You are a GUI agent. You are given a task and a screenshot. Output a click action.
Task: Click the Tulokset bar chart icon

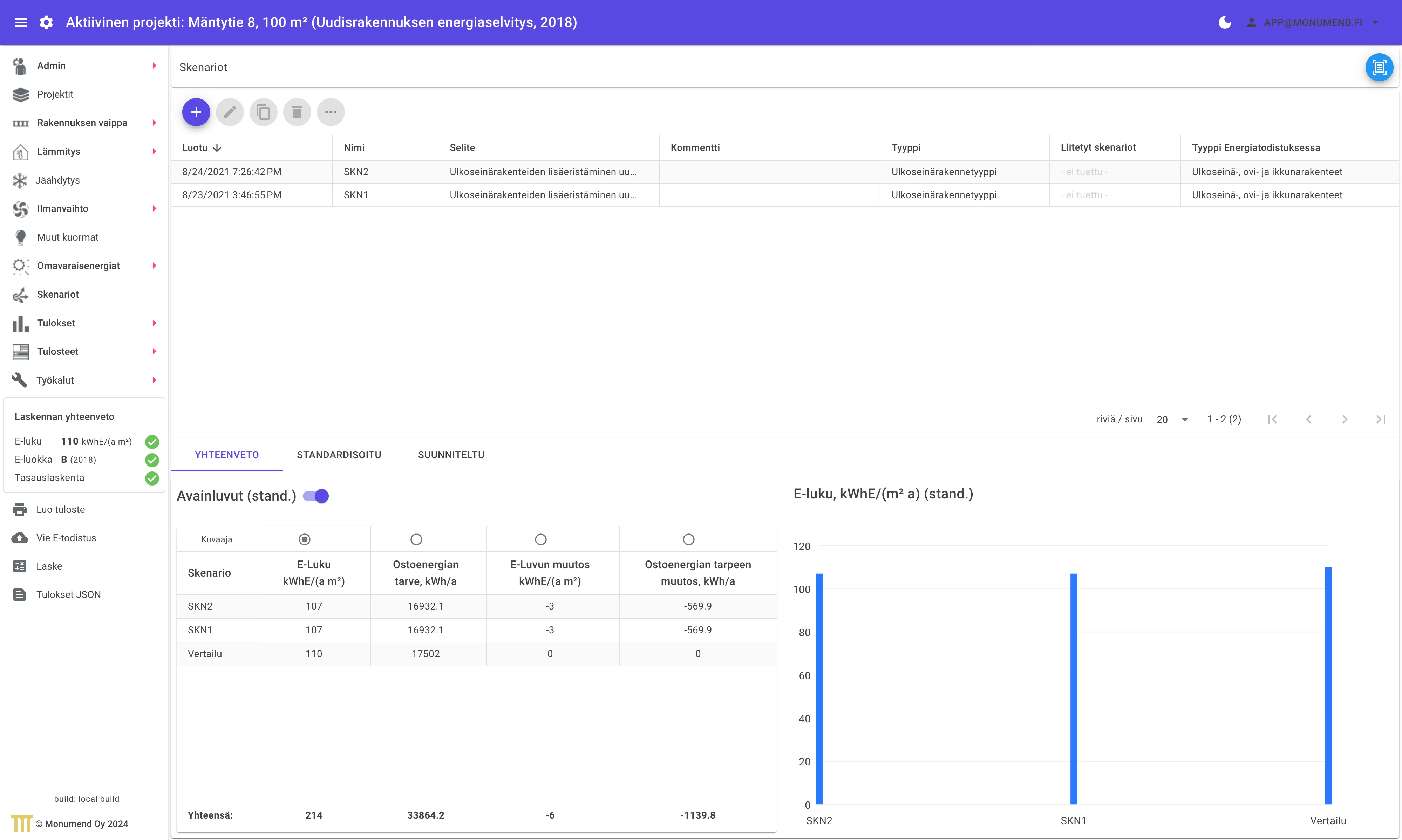[x=20, y=323]
